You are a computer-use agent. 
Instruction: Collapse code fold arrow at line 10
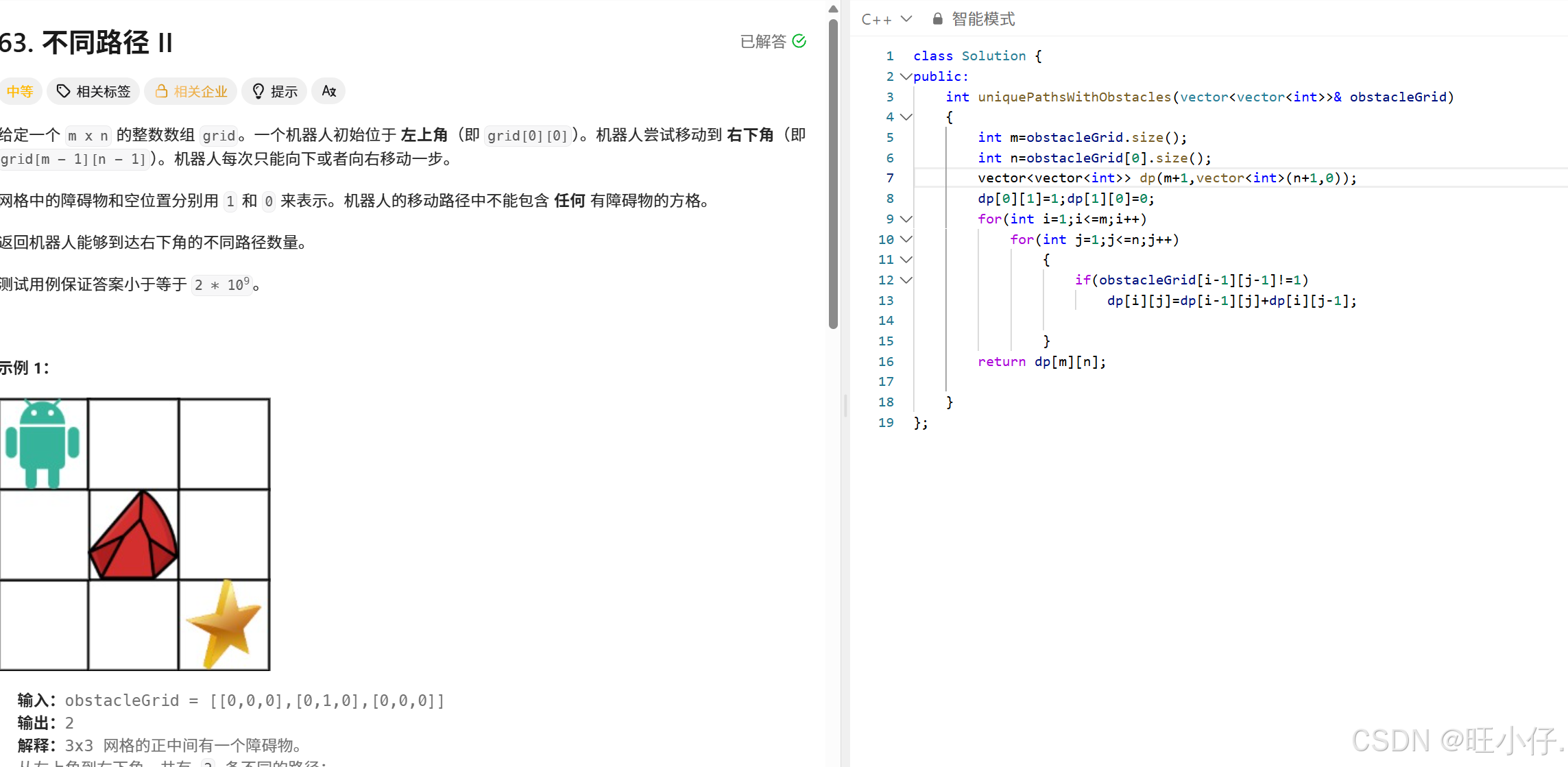pos(906,239)
